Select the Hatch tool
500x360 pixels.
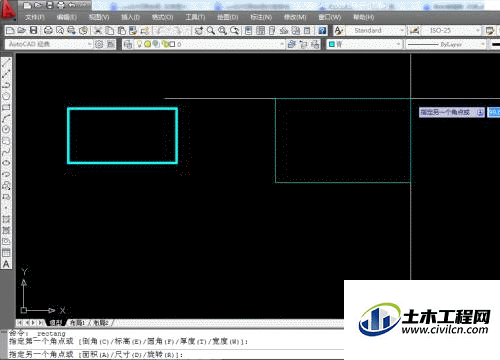[x=6, y=219]
